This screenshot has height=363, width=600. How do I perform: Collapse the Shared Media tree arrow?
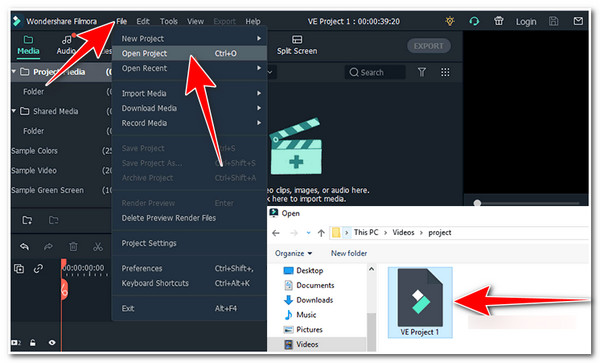click(14, 111)
